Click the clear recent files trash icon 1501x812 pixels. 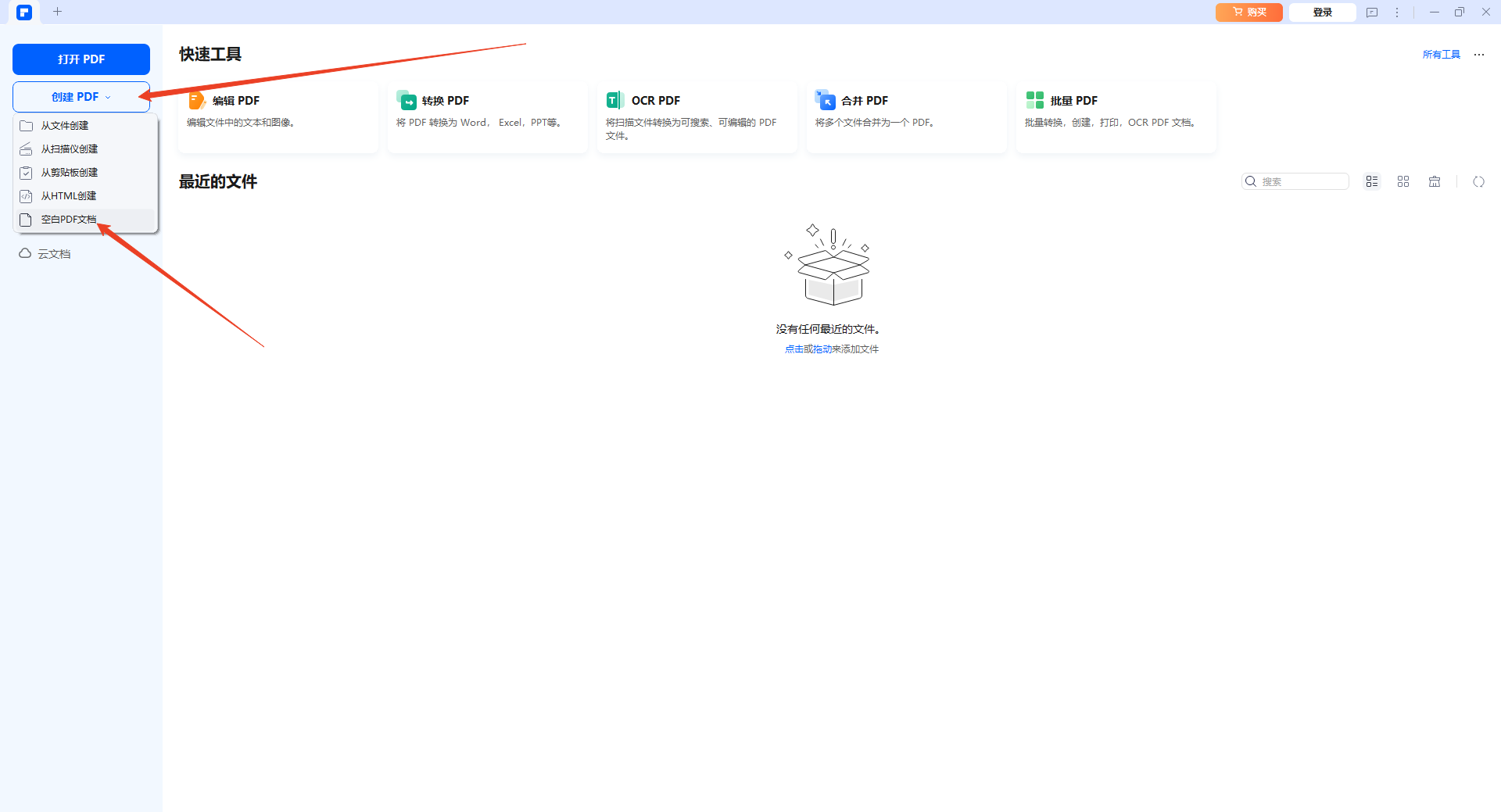1435,181
